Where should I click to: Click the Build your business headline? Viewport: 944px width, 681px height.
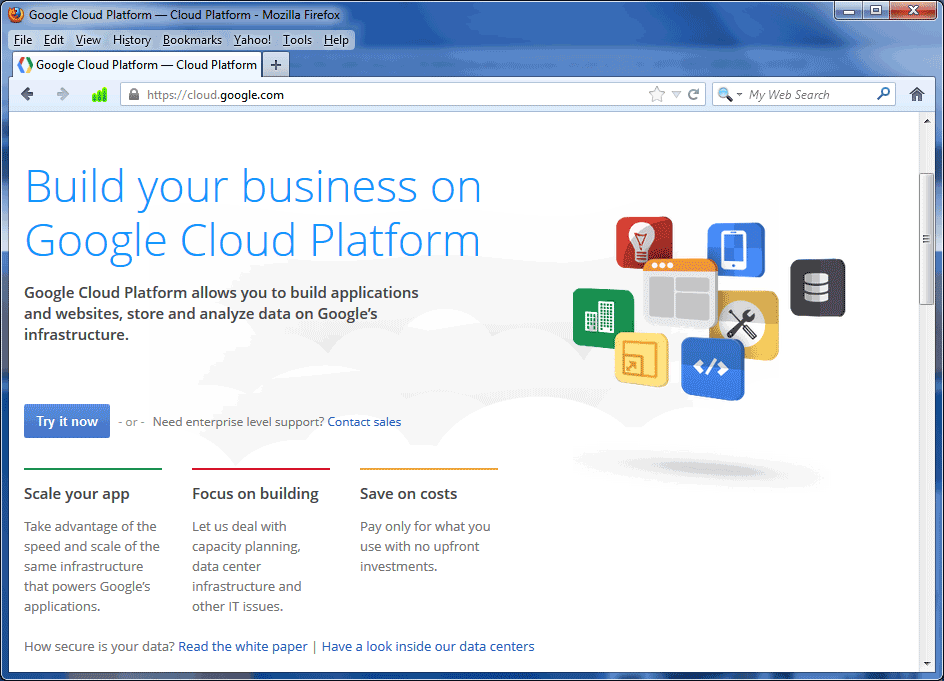pos(253,213)
